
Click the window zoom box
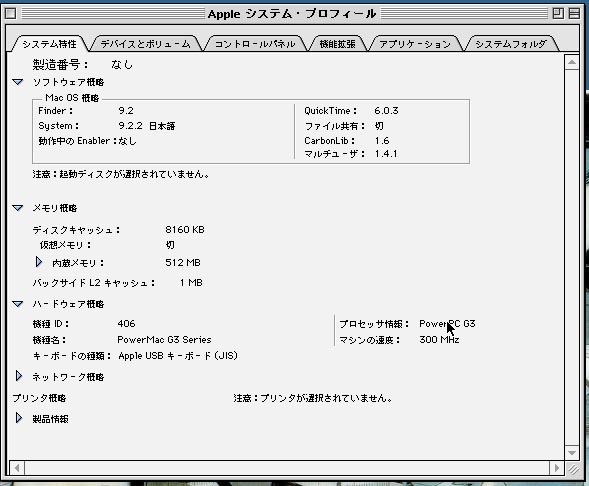click(x=559, y=14)
